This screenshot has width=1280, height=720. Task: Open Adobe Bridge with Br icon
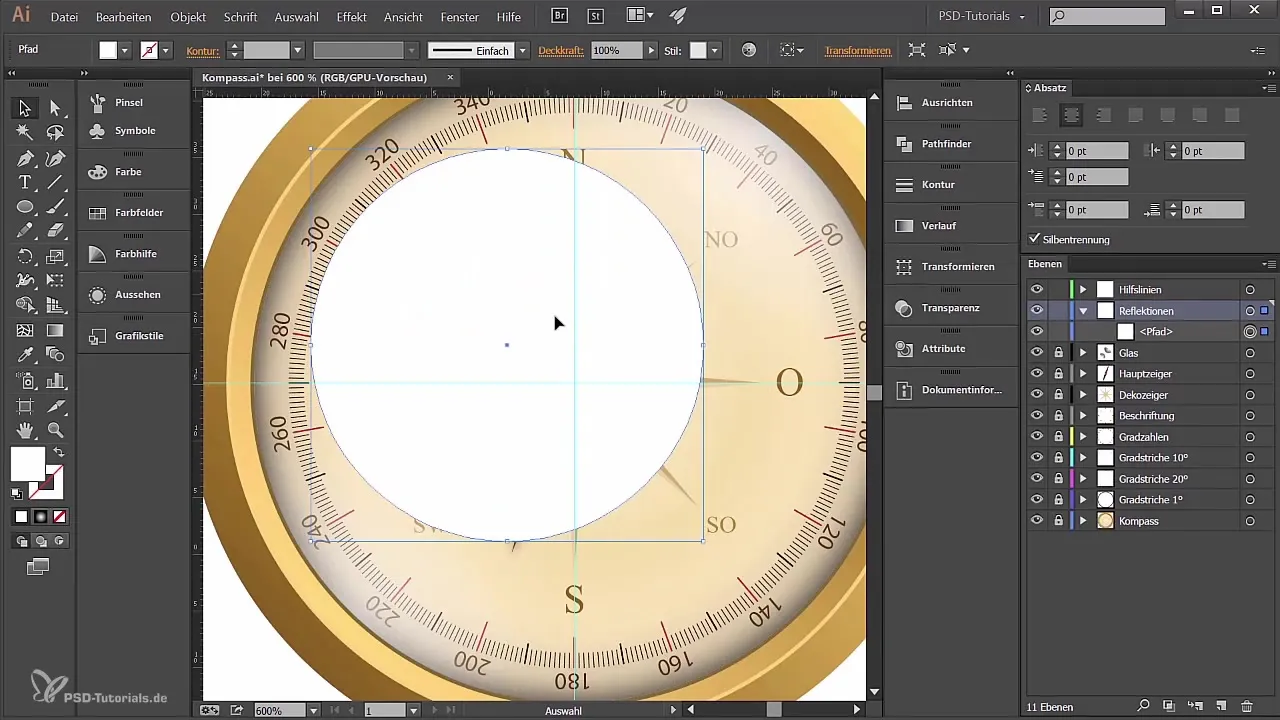[x=561, y=16]
